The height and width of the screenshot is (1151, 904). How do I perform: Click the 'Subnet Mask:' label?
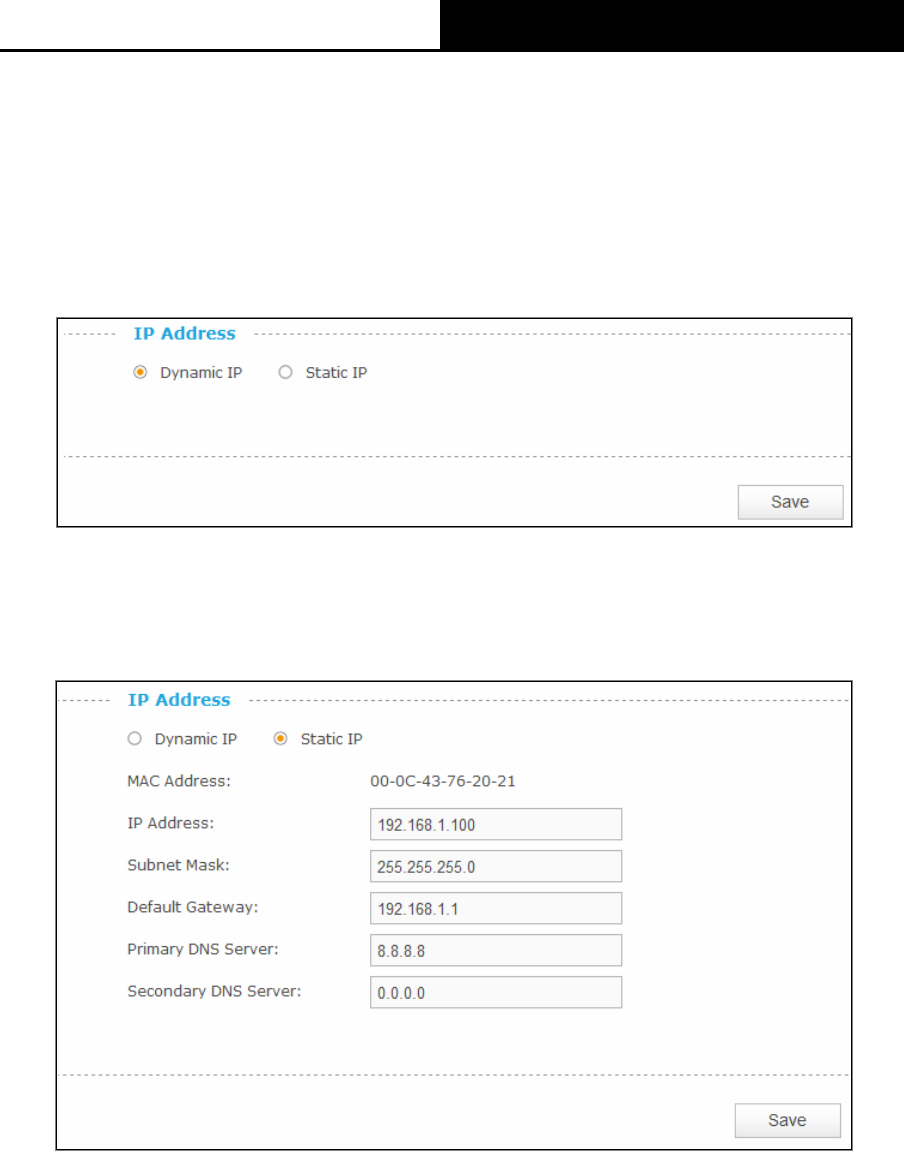(178, 865)
